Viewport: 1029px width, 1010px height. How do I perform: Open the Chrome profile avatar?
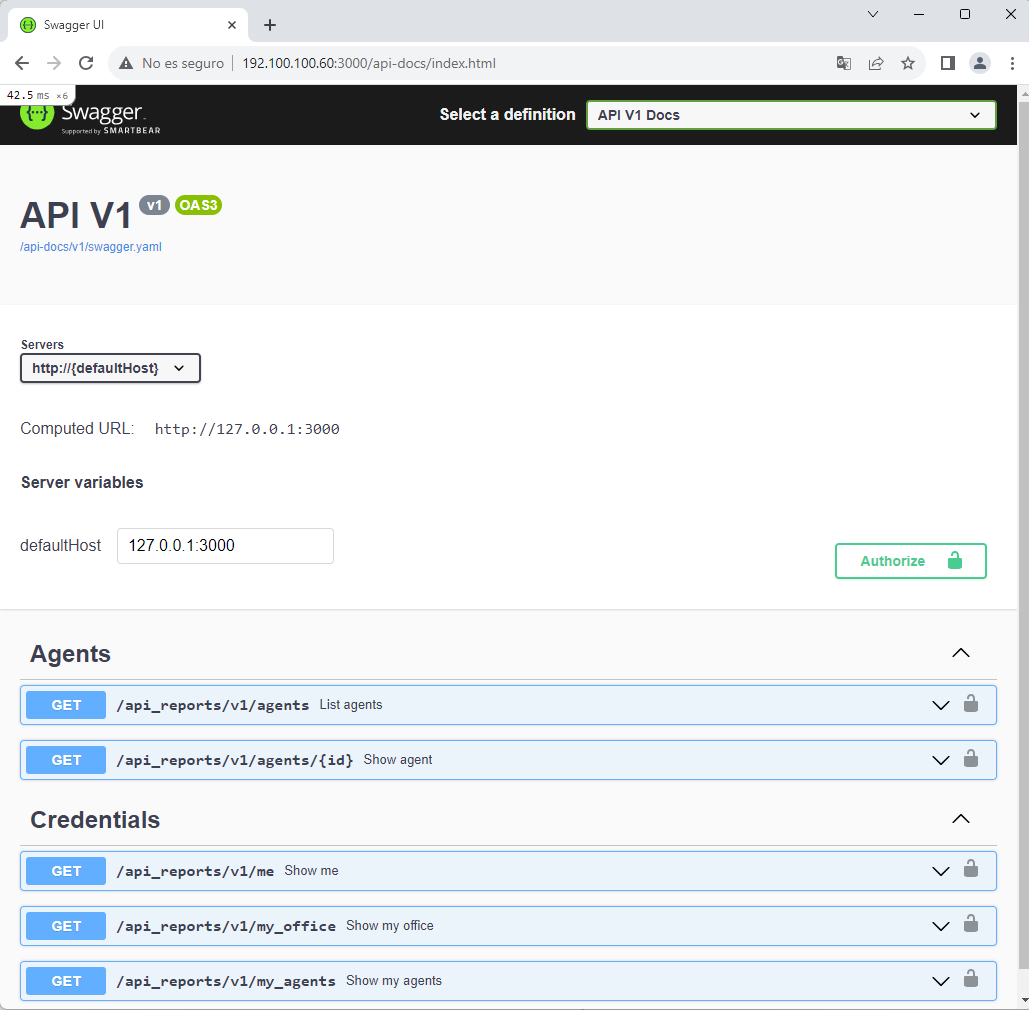coord(980,63)
